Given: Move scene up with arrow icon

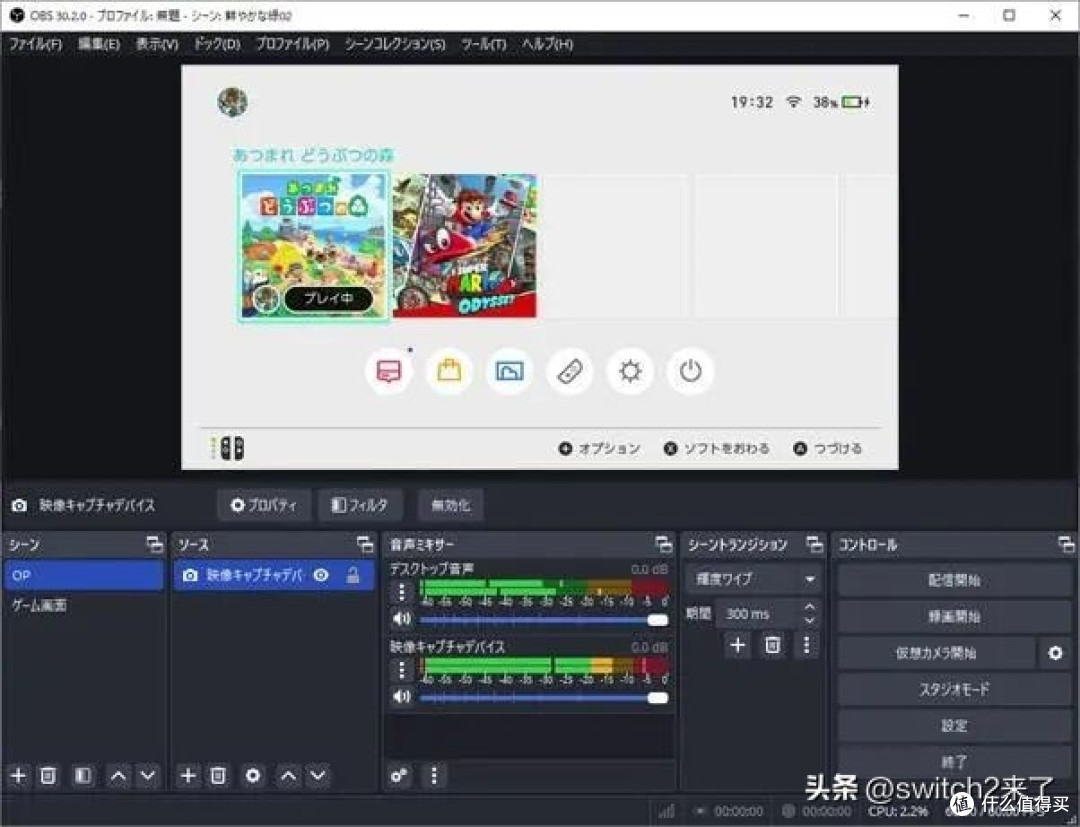Looking at the screenshot, I should click(118, 776).
